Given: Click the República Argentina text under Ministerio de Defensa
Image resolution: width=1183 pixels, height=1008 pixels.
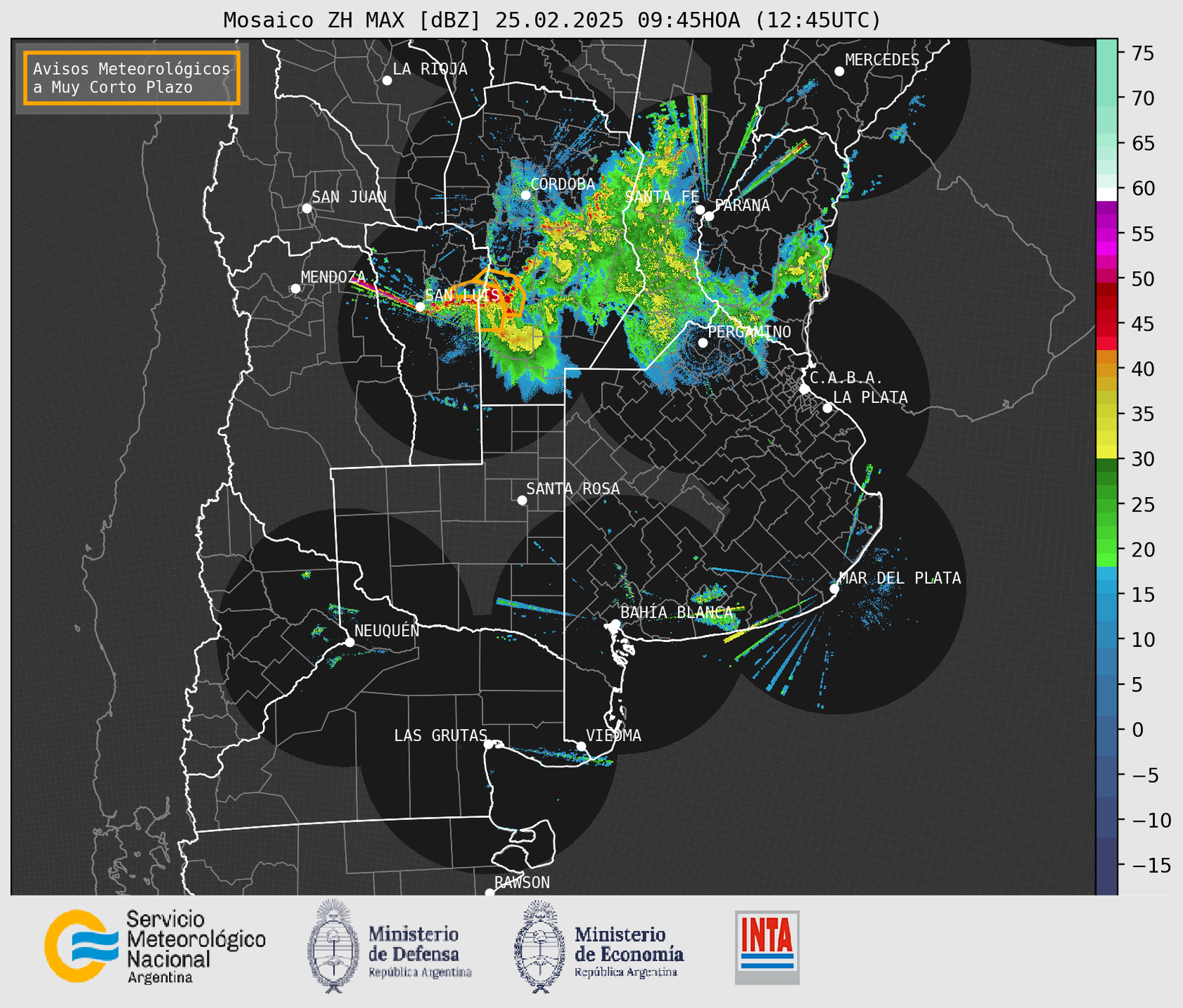Looking at the screenshot, I should click(x=420, y=973).
